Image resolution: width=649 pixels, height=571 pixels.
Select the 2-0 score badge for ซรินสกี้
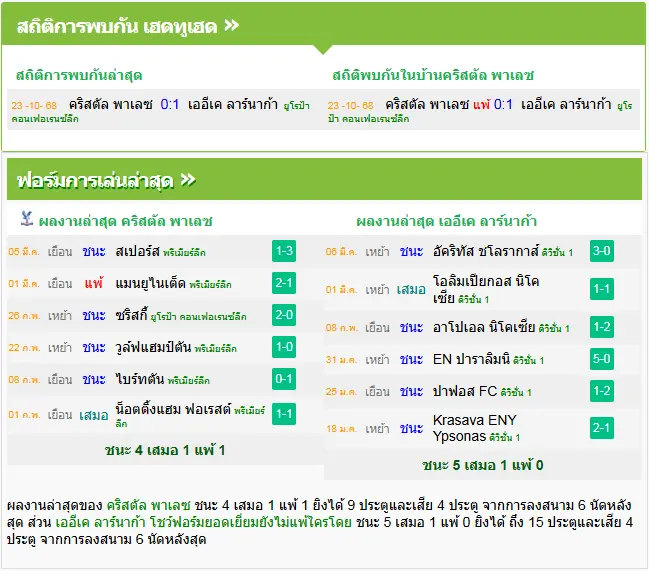tap(284, 315)
